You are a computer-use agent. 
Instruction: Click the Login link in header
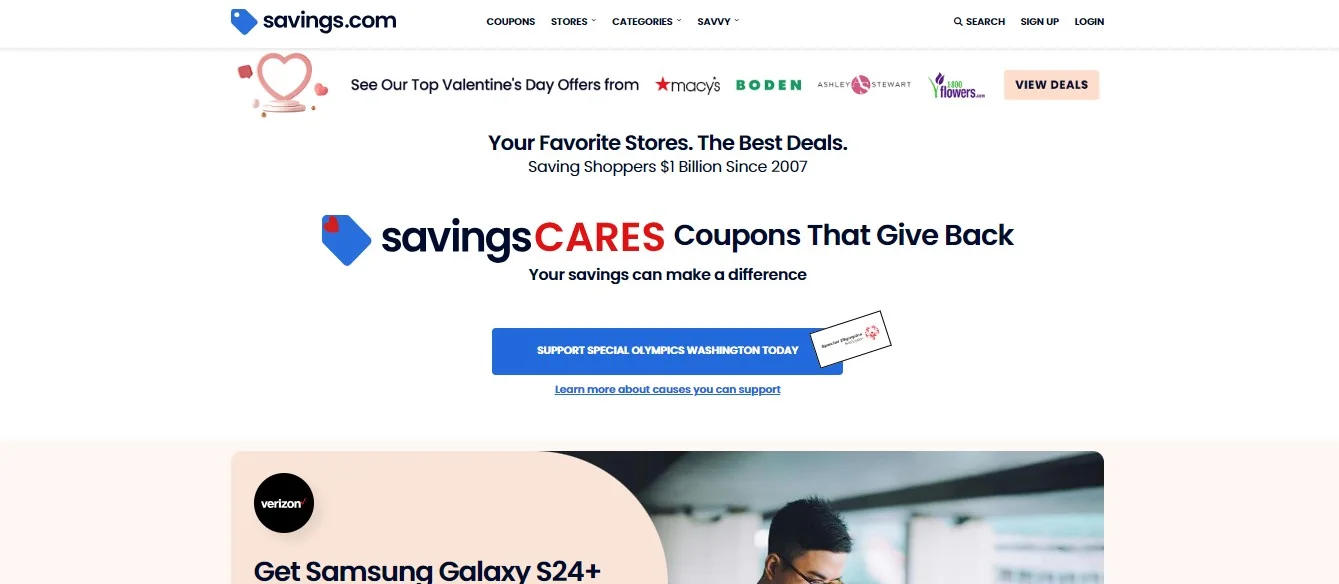click(1089, 21)
